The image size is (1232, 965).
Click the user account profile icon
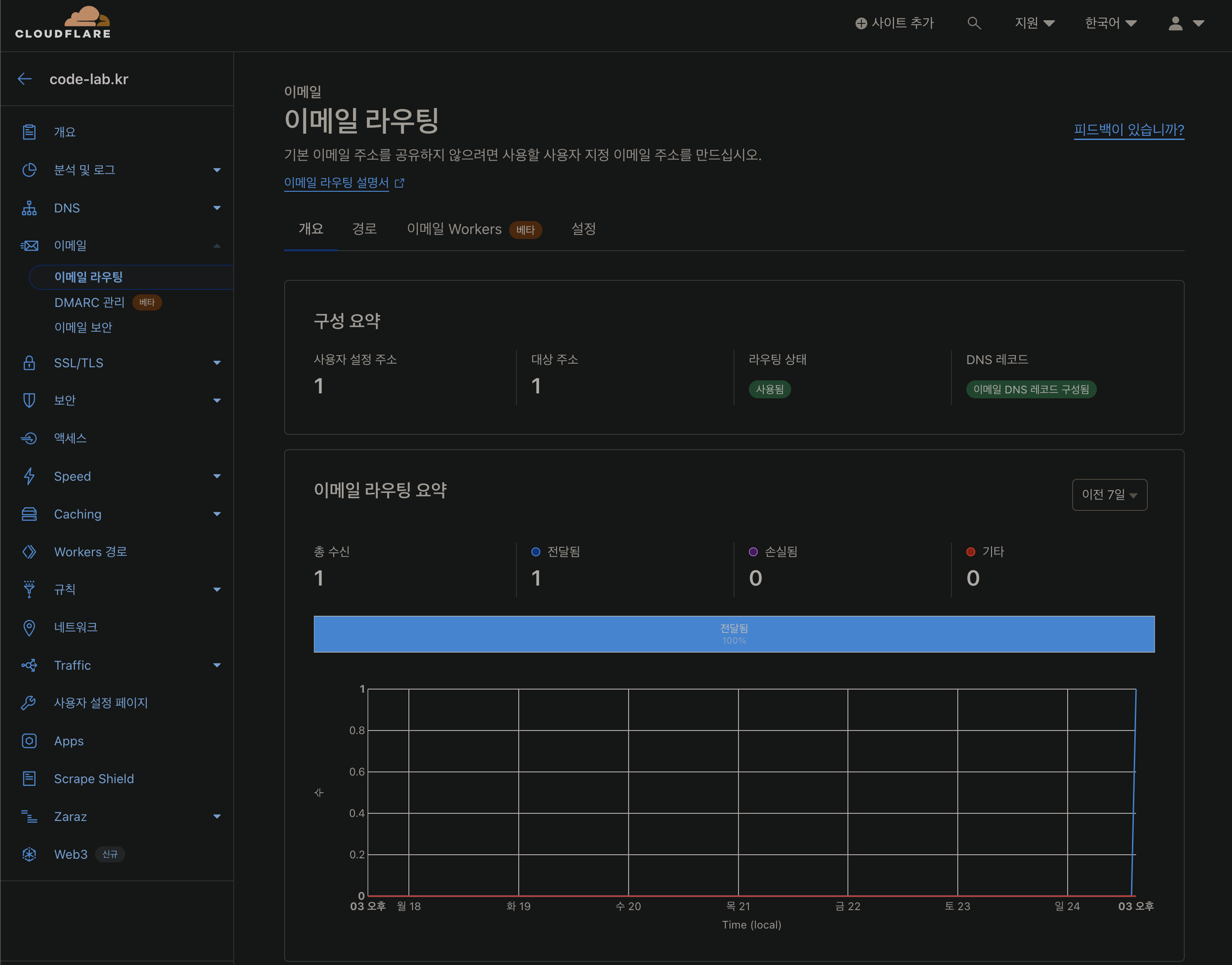1175,23
